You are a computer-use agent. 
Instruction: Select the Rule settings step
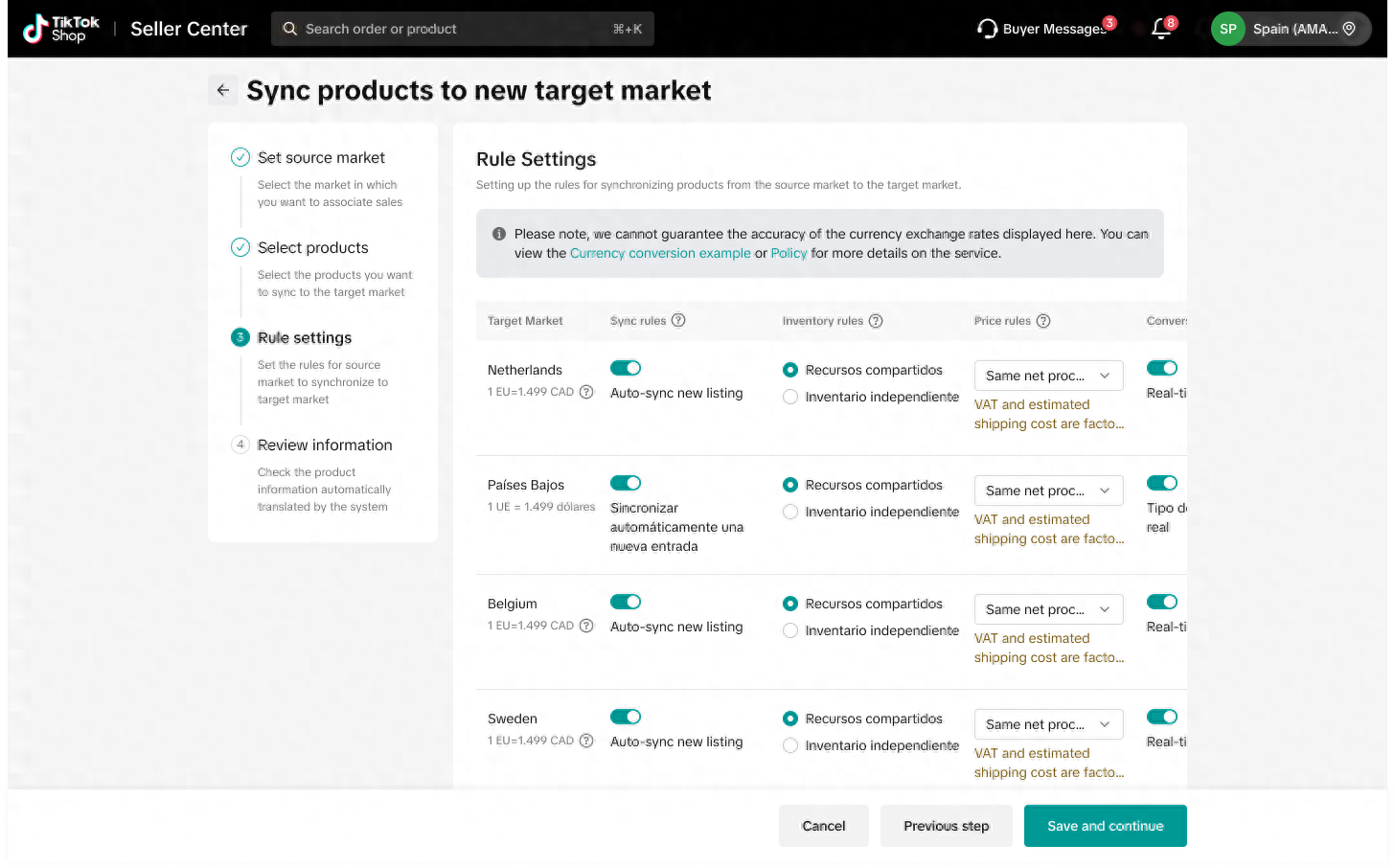click(305, 337)
